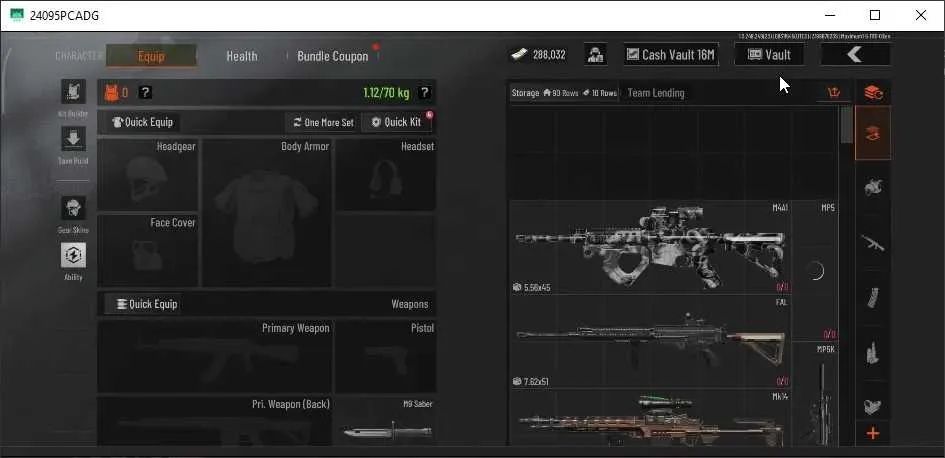
Task: Select the magazine category icon in sidebar
Action: tap(873, 298)
